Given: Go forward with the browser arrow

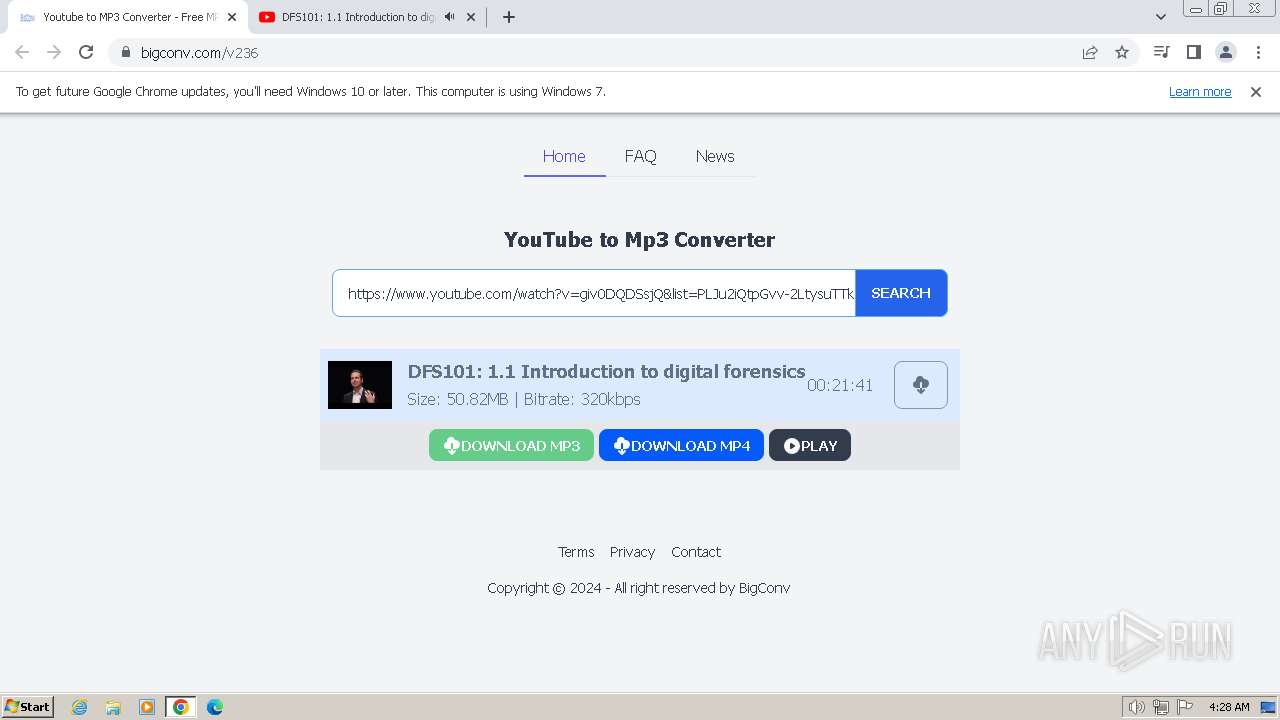Looking at the screenshot, I should coord(54,53).
